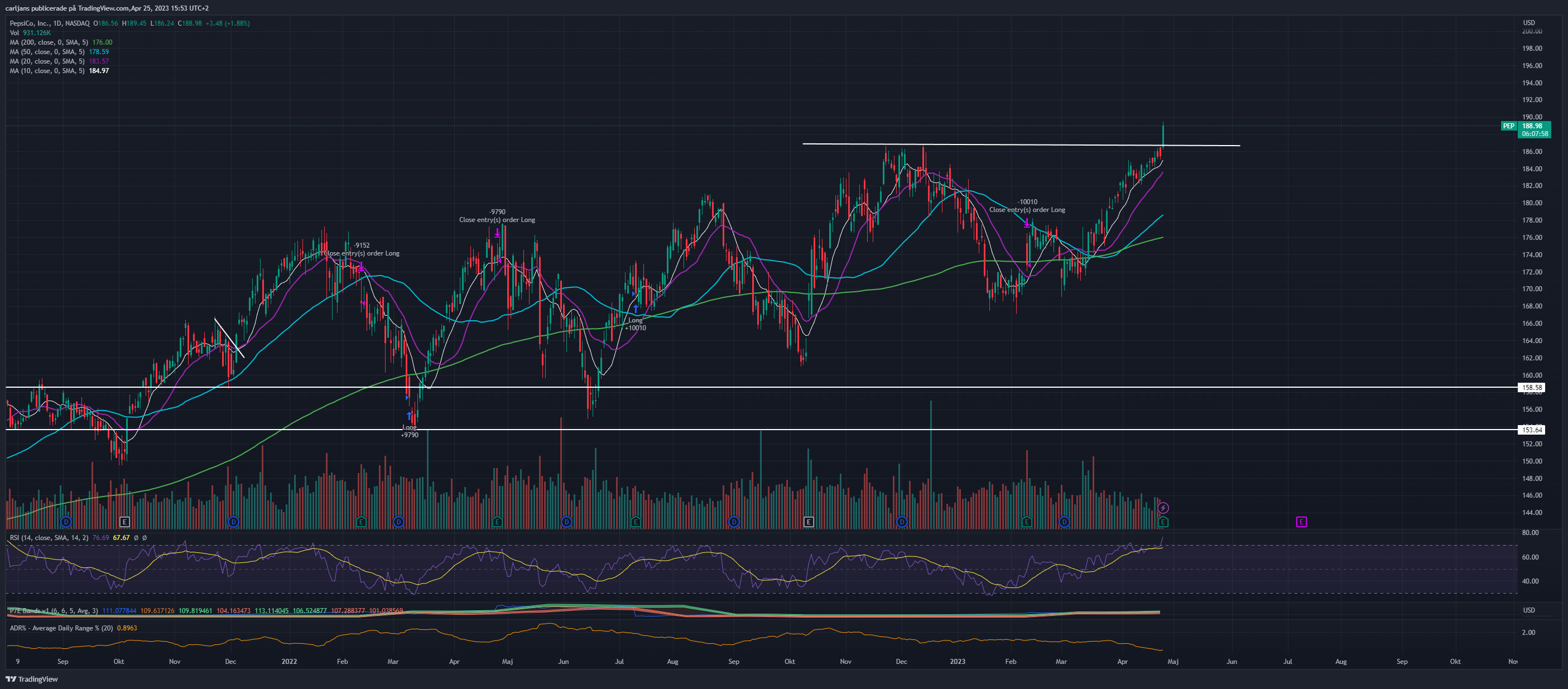Click the purple lightning event icon
1568x689 pixels.
click(1163, 508)
